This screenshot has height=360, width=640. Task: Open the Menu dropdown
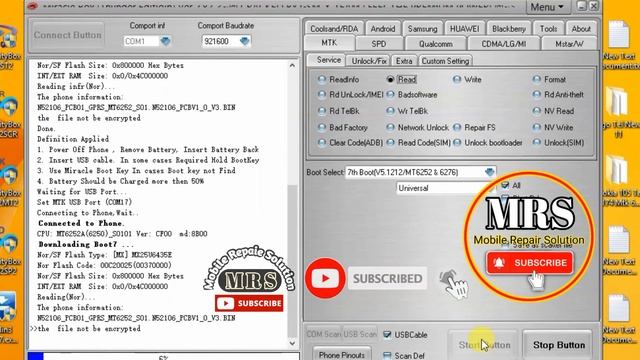[547, 7]
